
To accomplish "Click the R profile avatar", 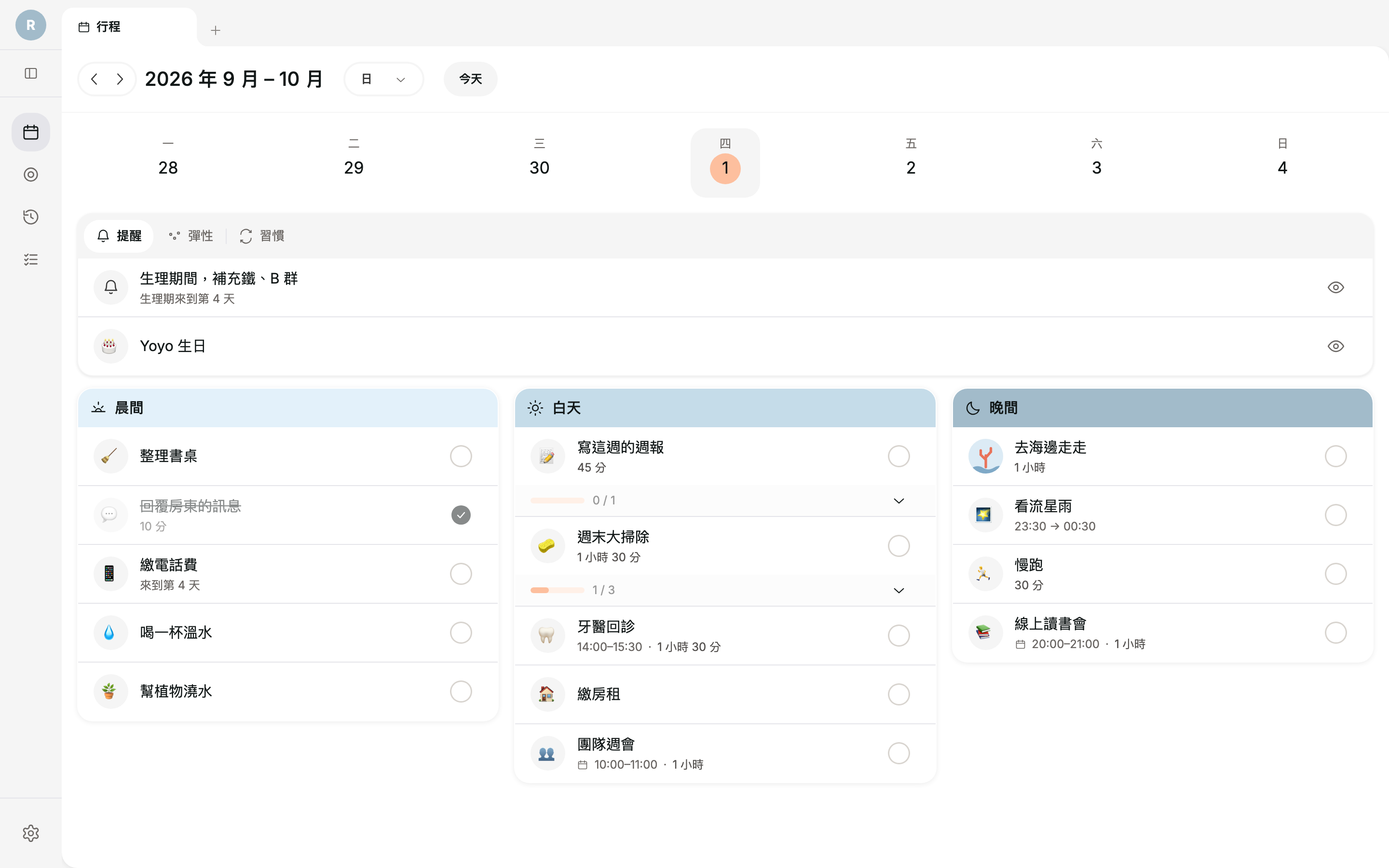I will click(x=31, y=25).
